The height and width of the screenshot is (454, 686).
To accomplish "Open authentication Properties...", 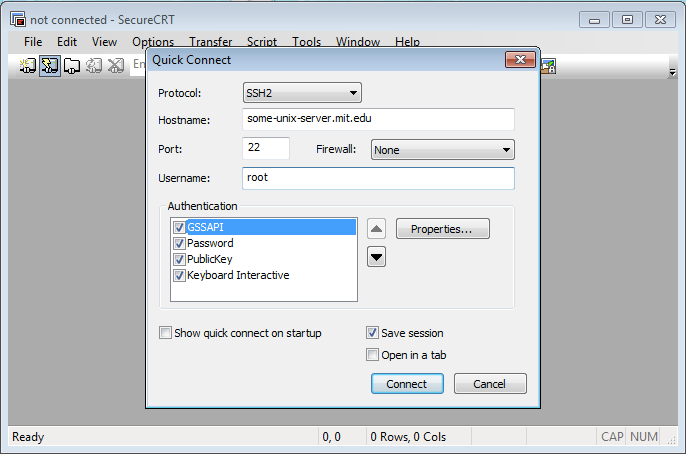I will pyautogui.click(x=443, y=229).
